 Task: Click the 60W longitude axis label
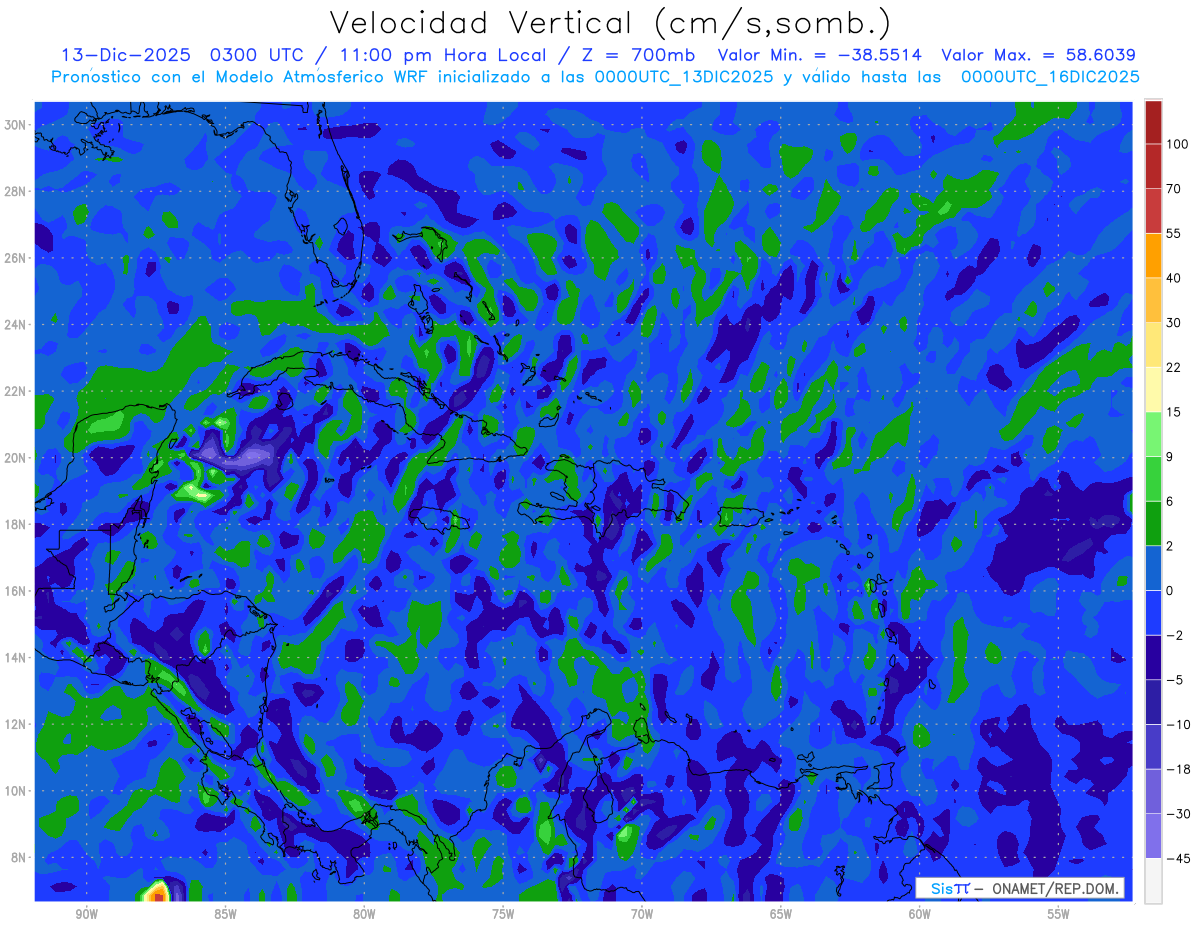click(x=920, y=914)
